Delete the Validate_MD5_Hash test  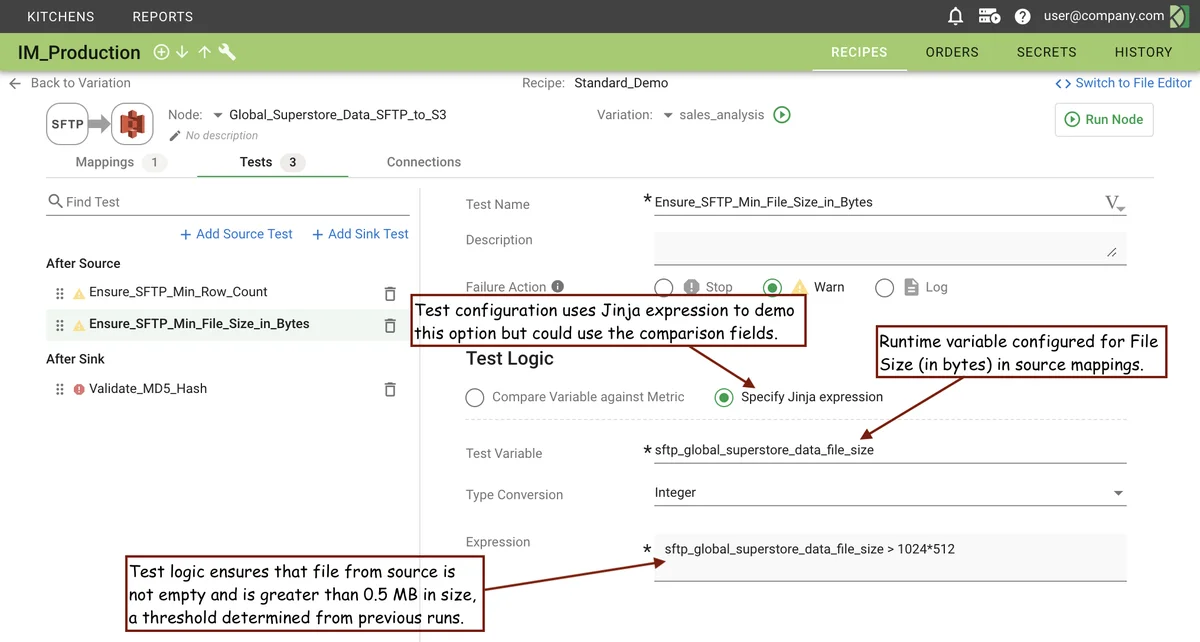(390, 389)
